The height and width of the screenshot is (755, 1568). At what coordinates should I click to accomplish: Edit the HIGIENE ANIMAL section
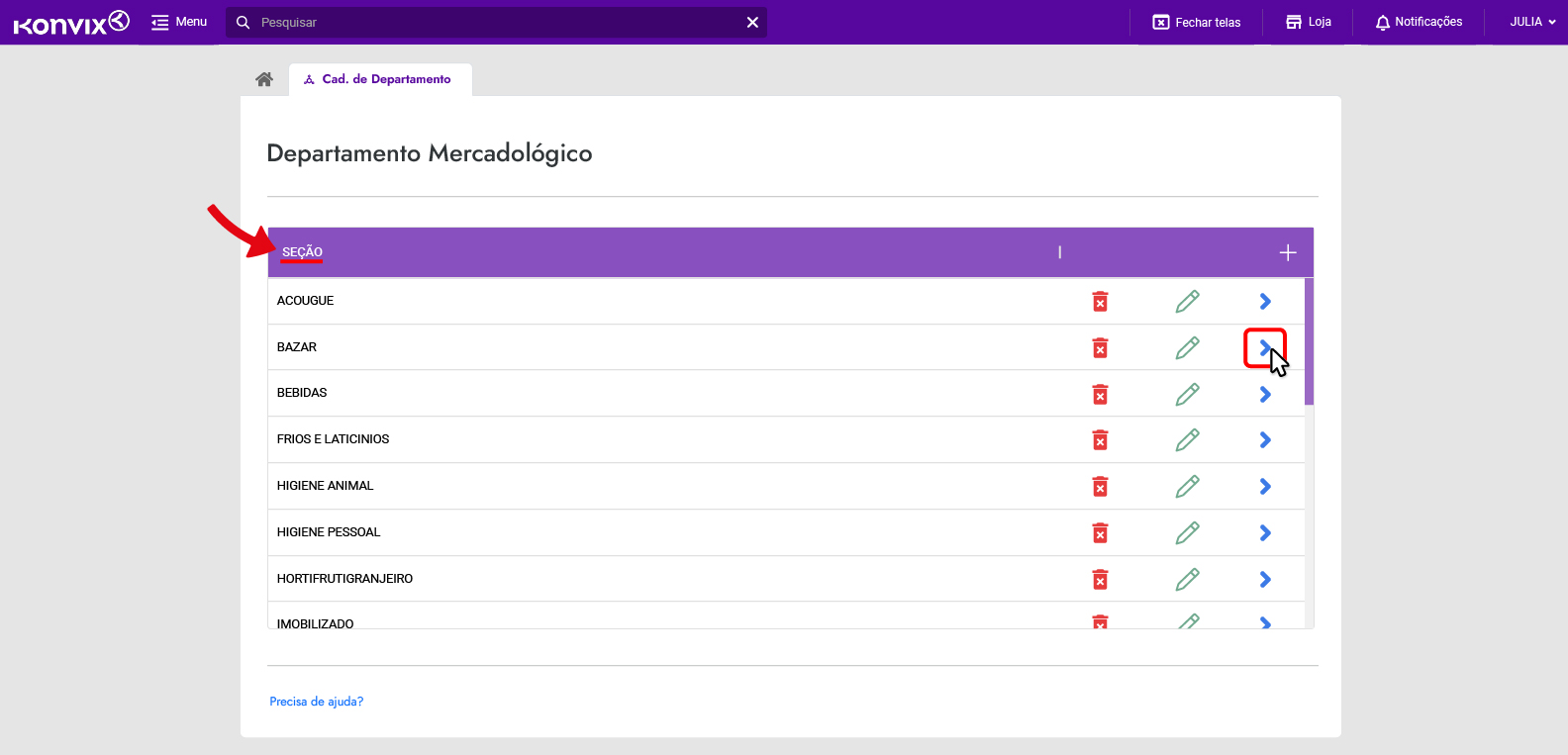[x=1188, y=486]
